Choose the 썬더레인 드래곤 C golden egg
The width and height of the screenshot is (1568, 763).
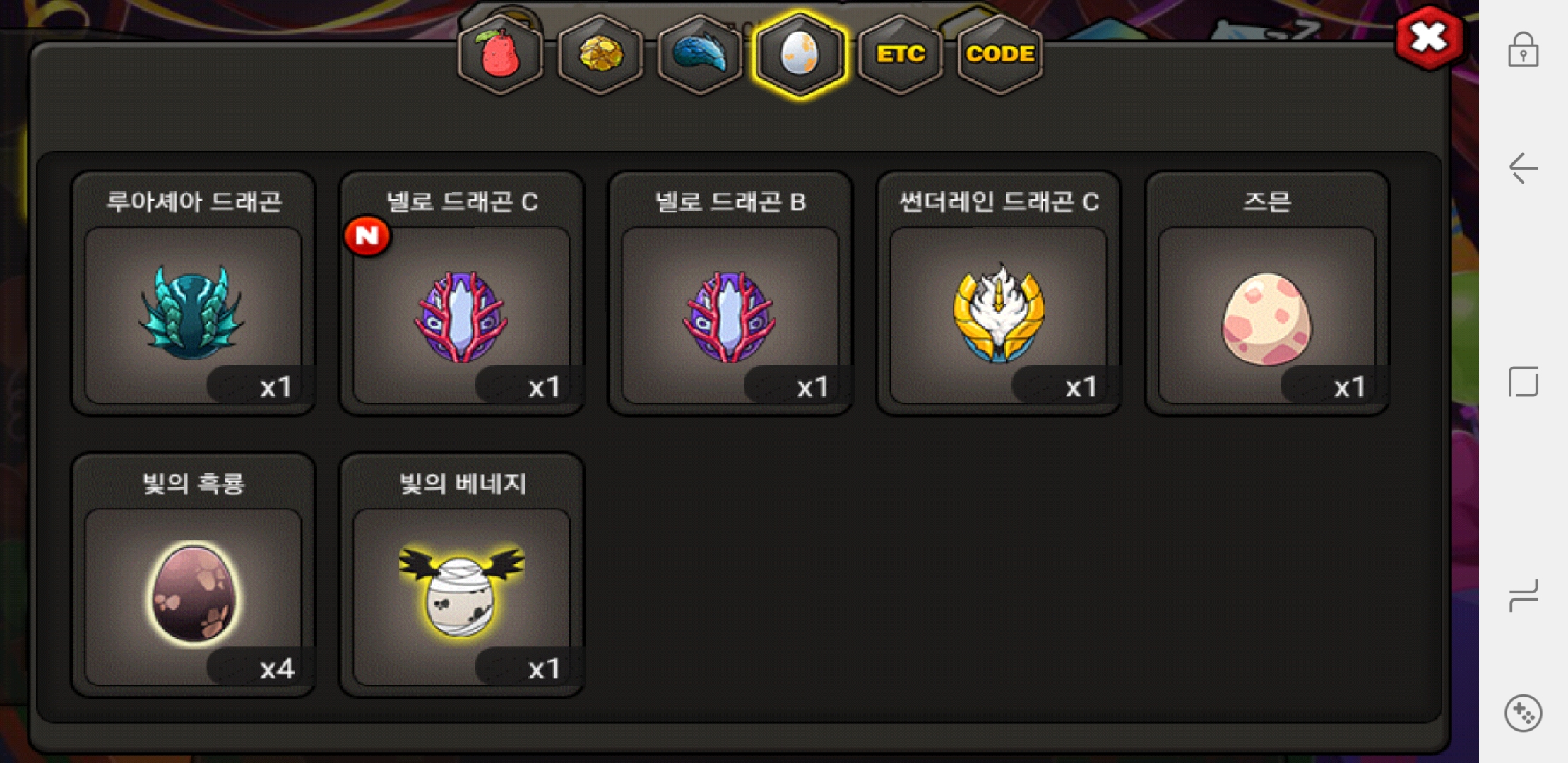[x=998, y=293]
